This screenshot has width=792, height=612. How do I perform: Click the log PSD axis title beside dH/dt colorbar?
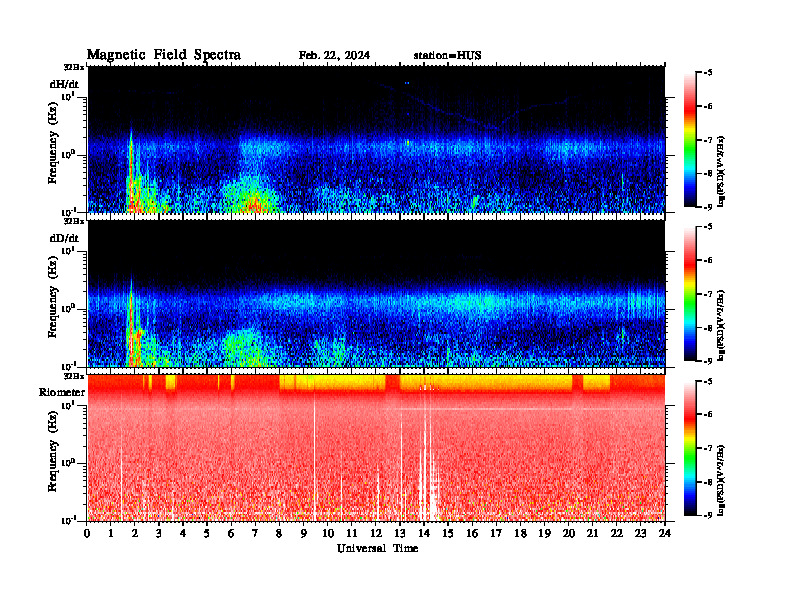[x=722, y=171]
